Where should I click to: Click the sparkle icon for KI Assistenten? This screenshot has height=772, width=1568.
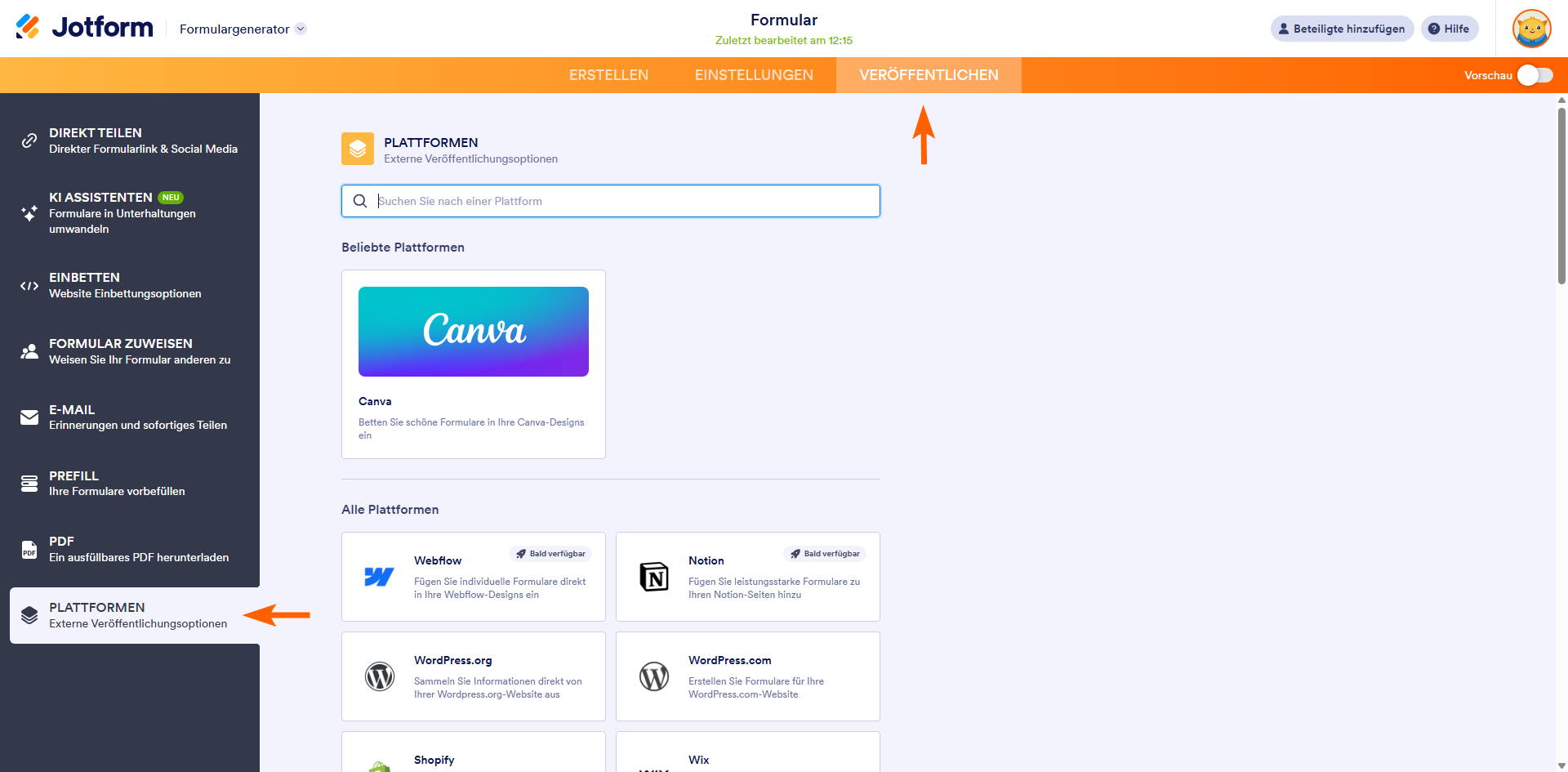point(29,213)
